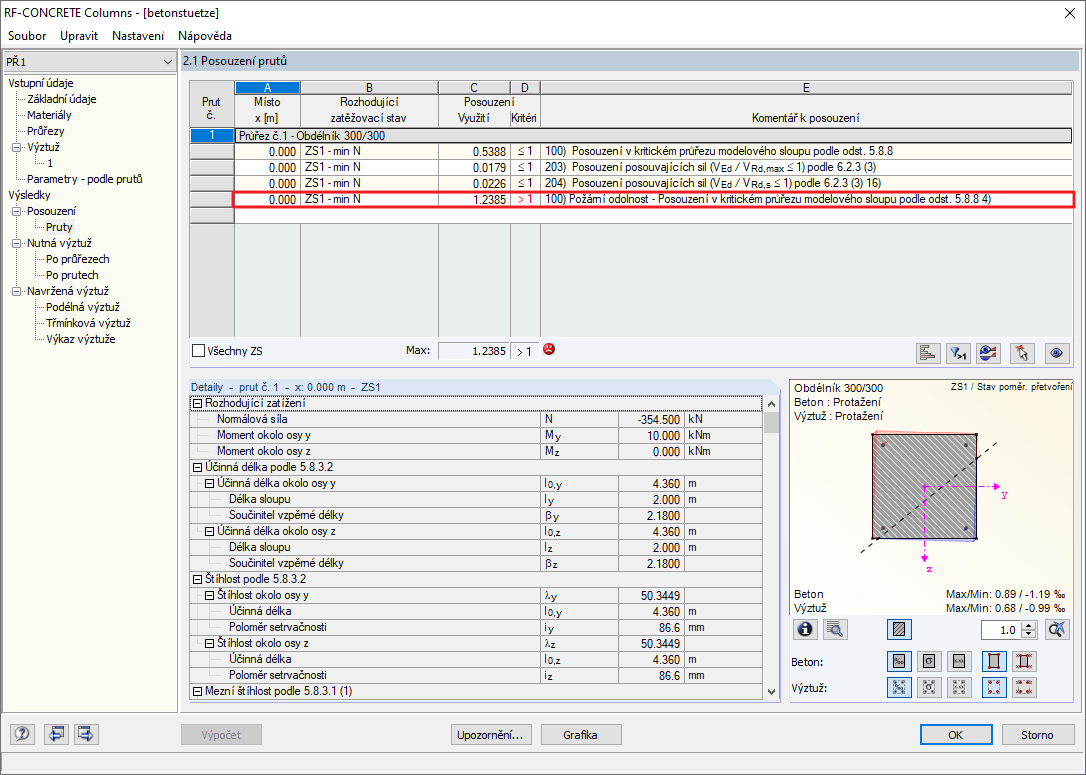Collapse the Nutná výztuž tree node
The height and width of the screenshot is (775, 1086).
(17, 243)
